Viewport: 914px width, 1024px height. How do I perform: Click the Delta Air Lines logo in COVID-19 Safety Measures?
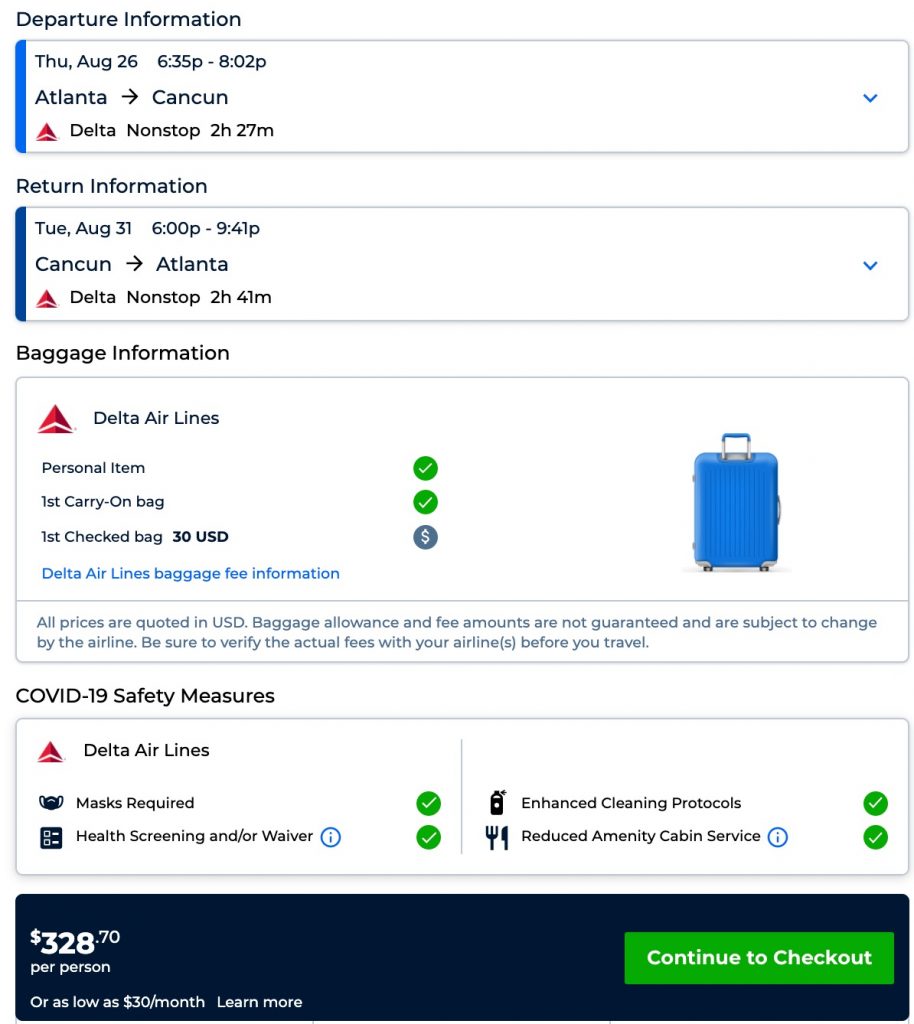point(51,751)
